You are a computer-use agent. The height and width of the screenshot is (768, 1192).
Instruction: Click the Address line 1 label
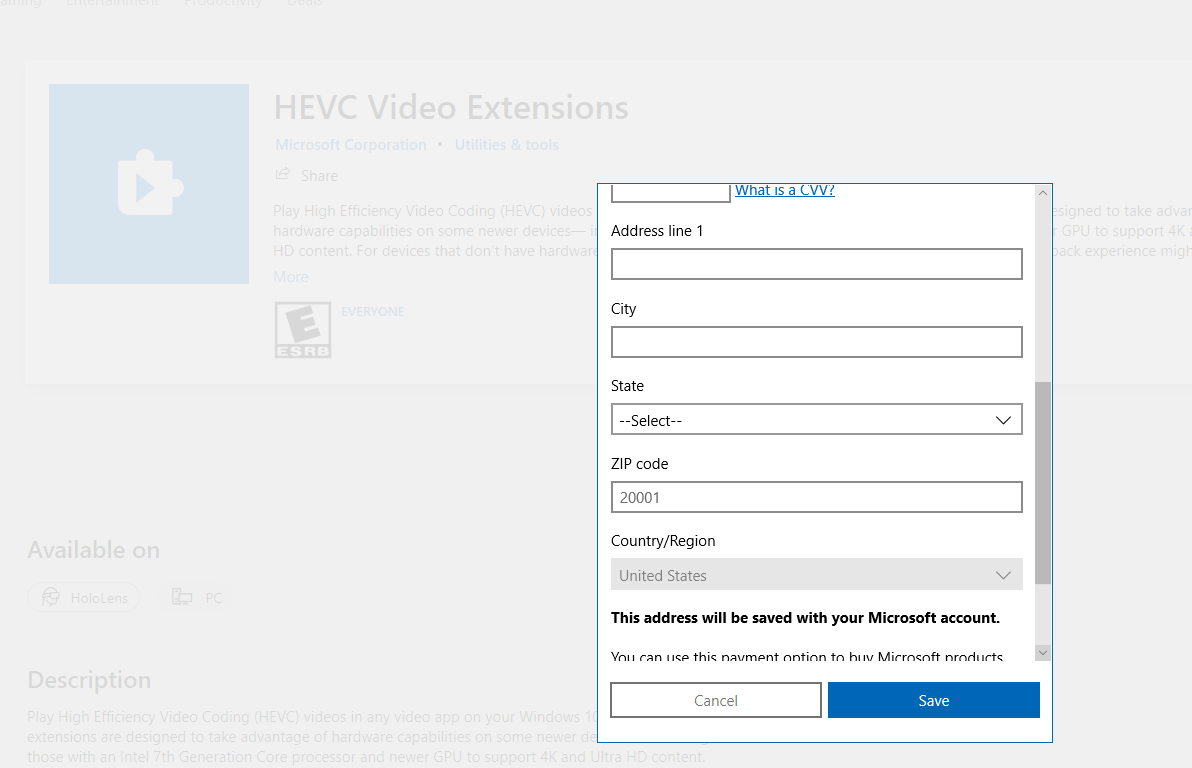(657, 230)
